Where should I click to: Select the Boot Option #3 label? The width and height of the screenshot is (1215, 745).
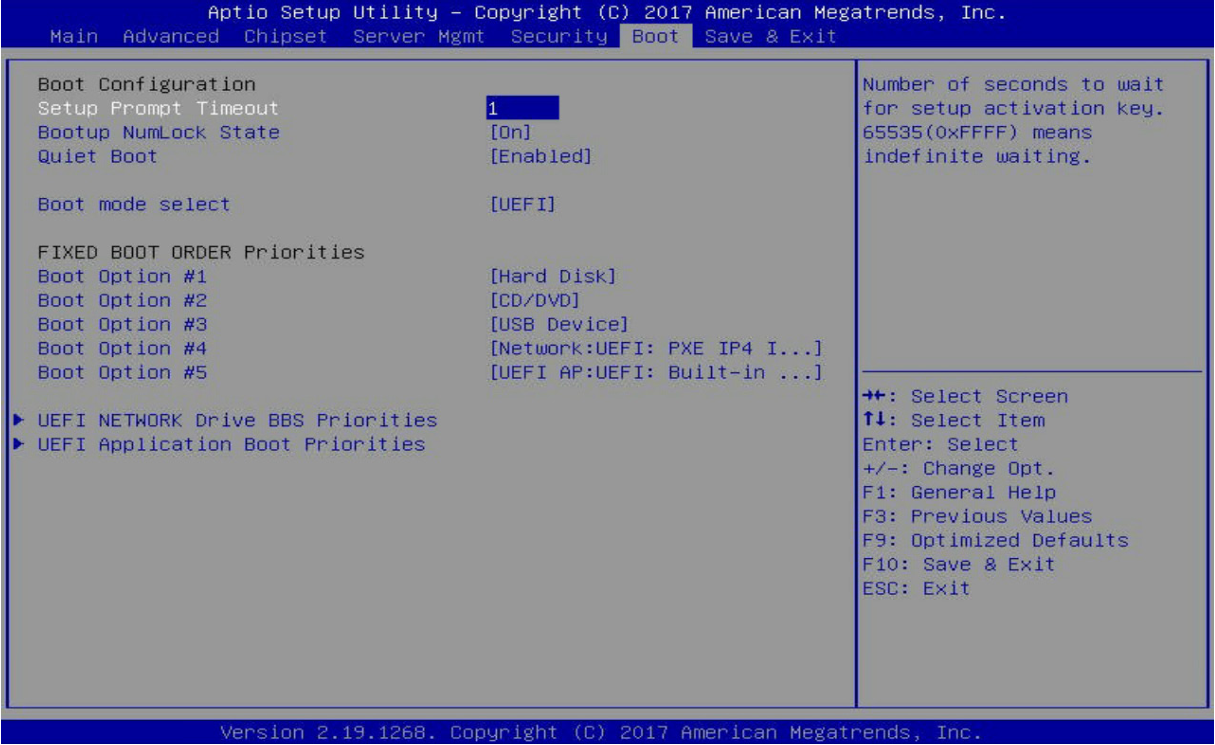[x=121, y=324]
